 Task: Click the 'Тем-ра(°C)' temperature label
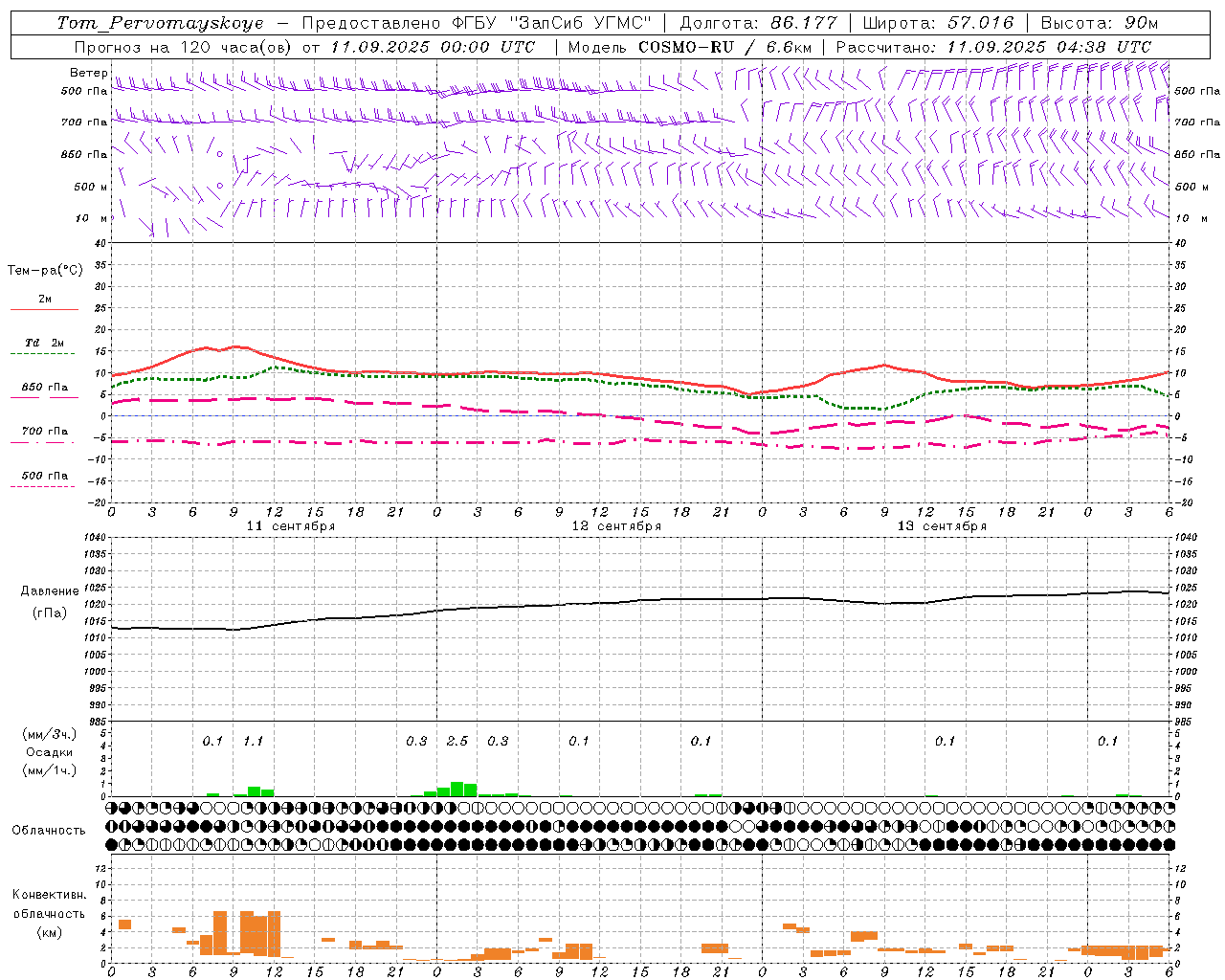(45, 271)
